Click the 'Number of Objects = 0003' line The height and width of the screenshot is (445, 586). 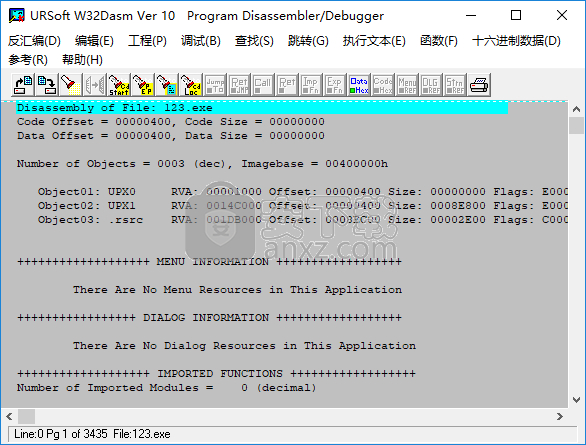pyautogui.click(x=202, y=164)
